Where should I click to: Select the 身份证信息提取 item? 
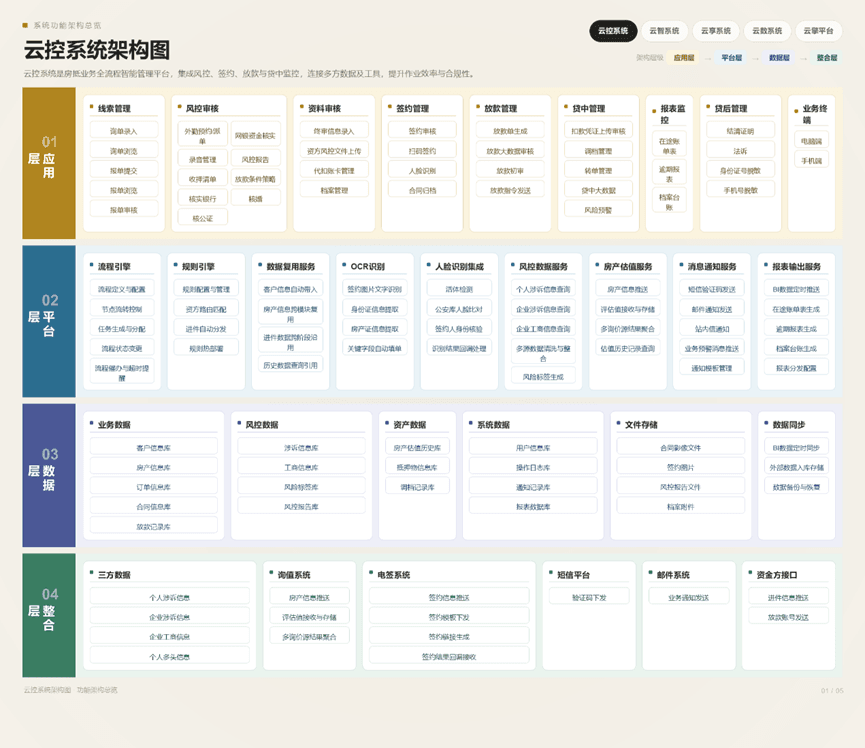(x=375, y=309)
